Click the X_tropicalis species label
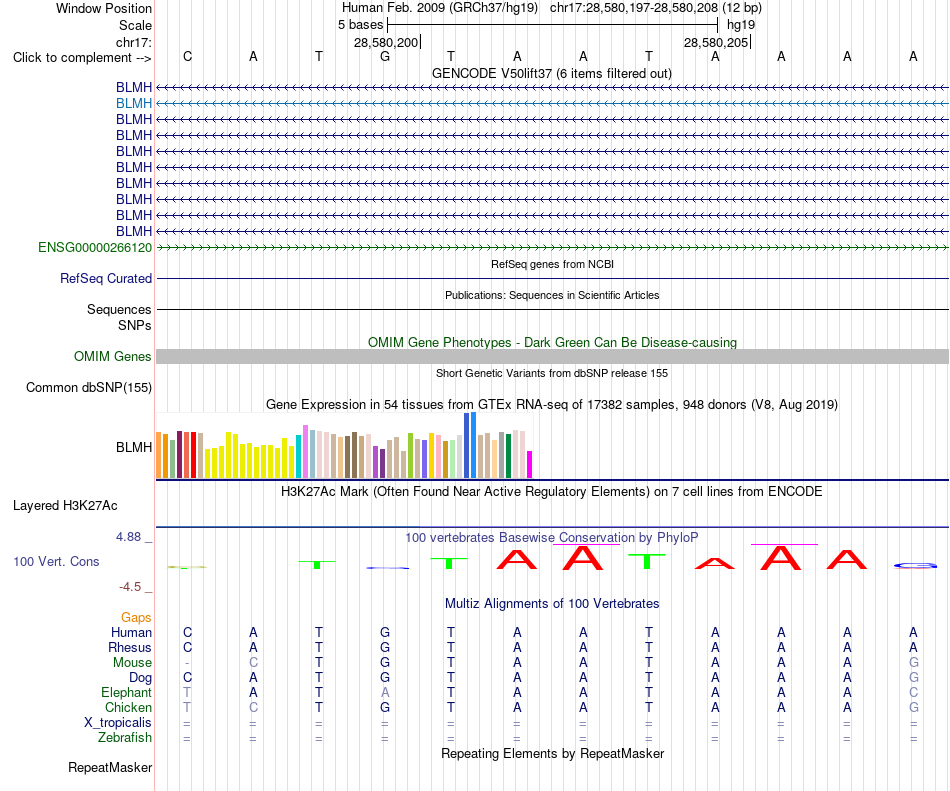The height and width of the screenshot is (791, 950). [x=118, y=723]
